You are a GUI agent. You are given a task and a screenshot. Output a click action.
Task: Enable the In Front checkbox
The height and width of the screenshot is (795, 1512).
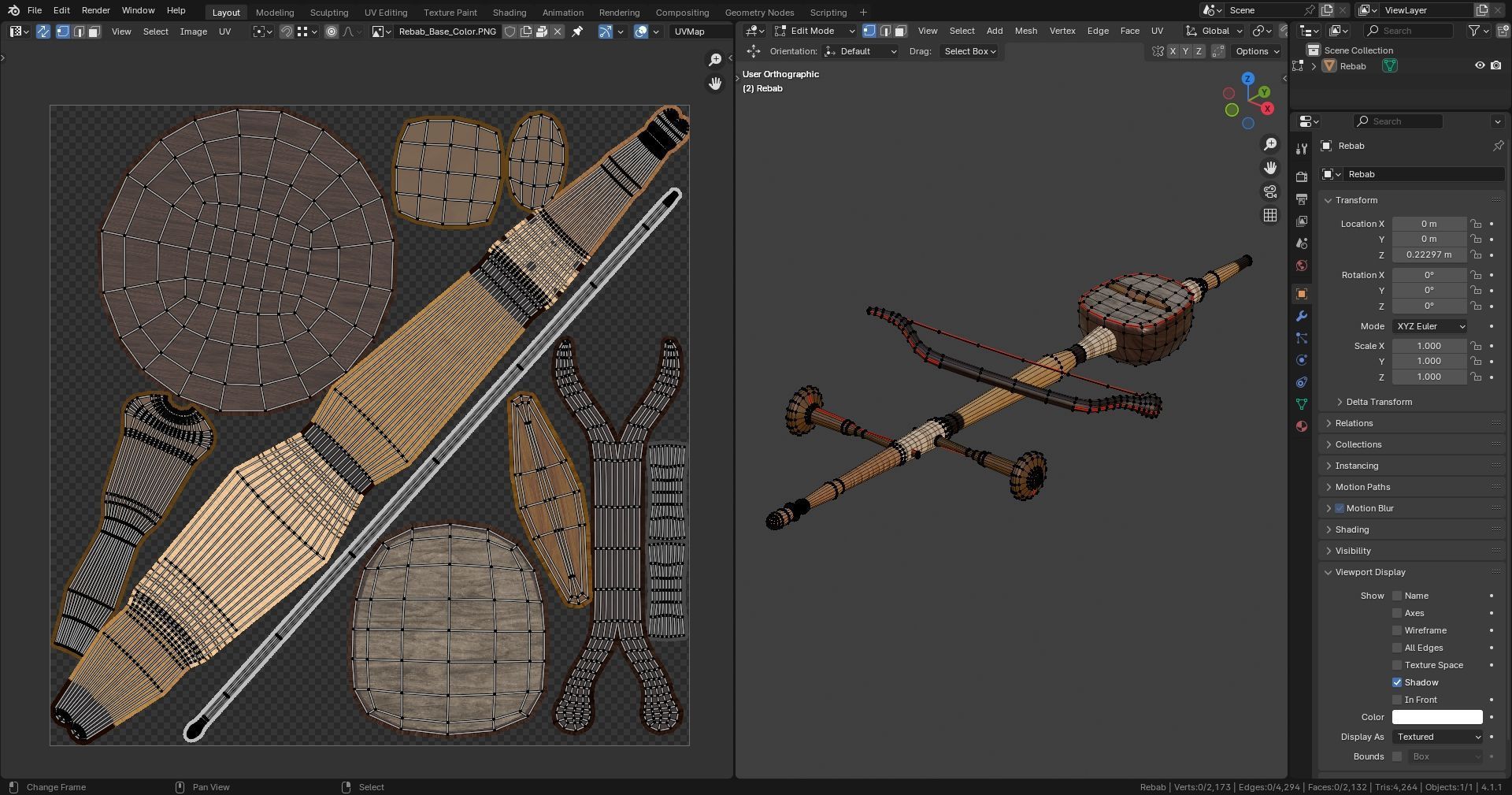1397,700
